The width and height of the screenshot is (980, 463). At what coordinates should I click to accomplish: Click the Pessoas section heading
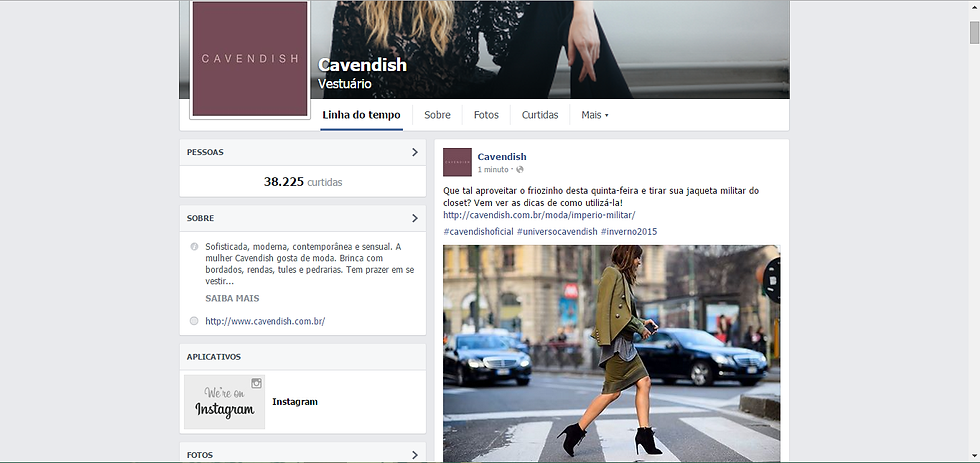[x=205, y=152]
